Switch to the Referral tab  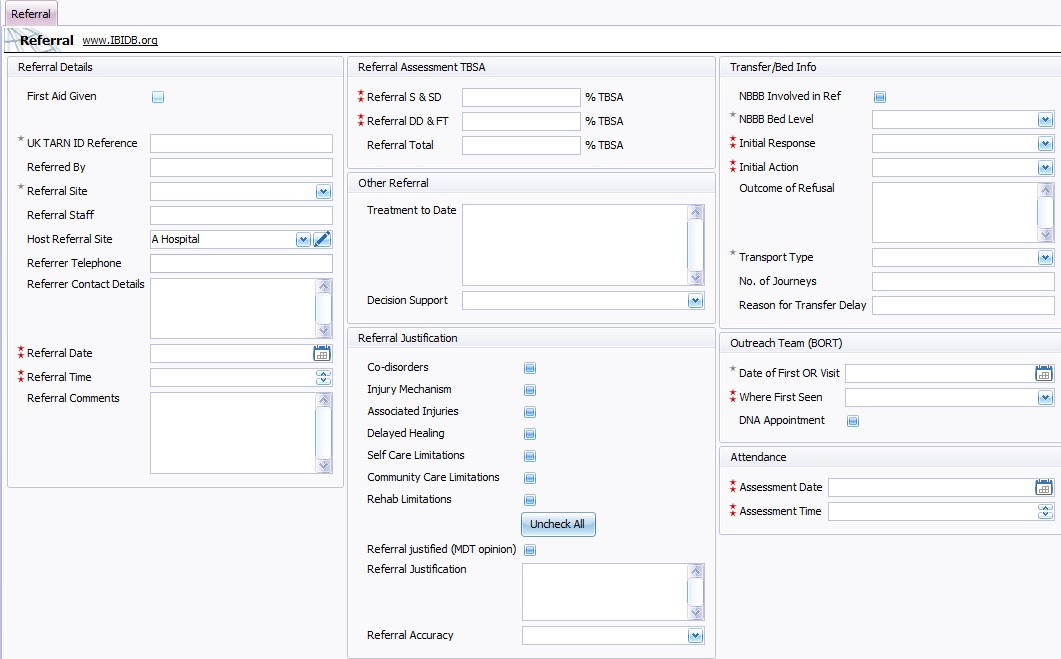(x=30, y=13)
